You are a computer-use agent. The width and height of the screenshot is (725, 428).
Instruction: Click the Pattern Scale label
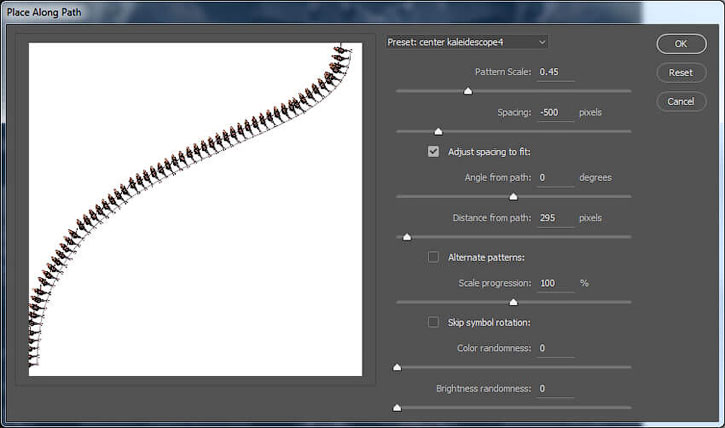click(x=503, y=72)
